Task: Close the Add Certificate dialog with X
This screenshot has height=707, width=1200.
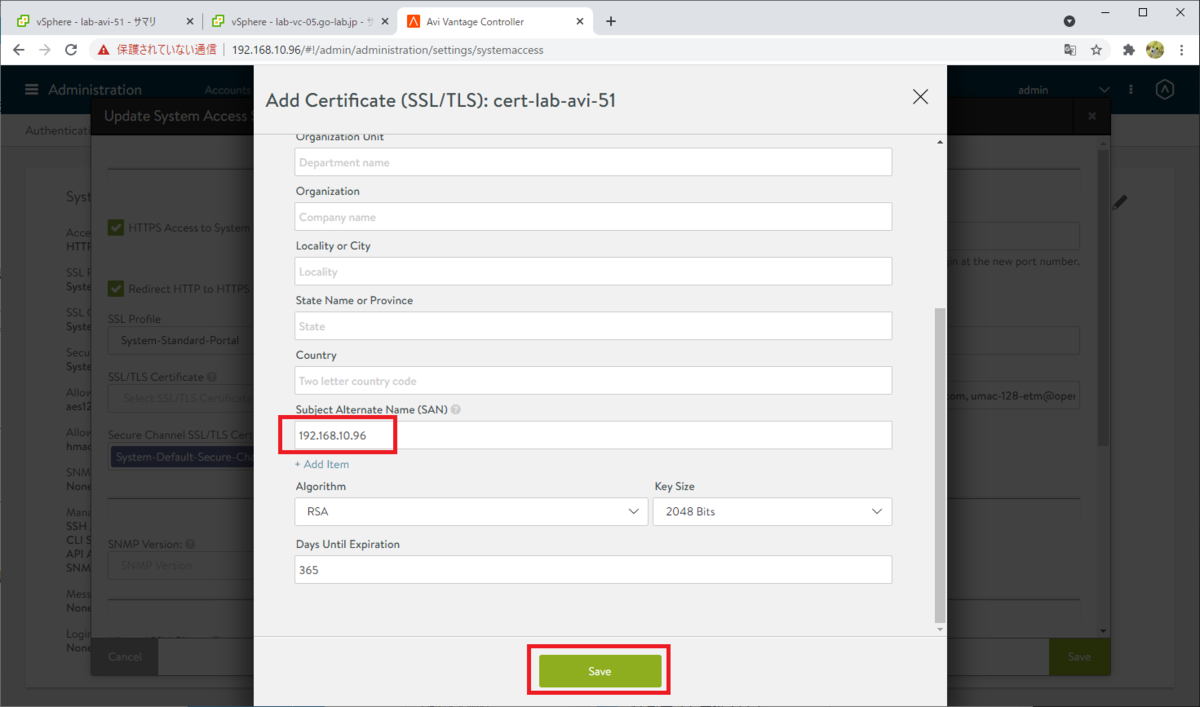Action: pyautogui.click(x=920, y=97)
